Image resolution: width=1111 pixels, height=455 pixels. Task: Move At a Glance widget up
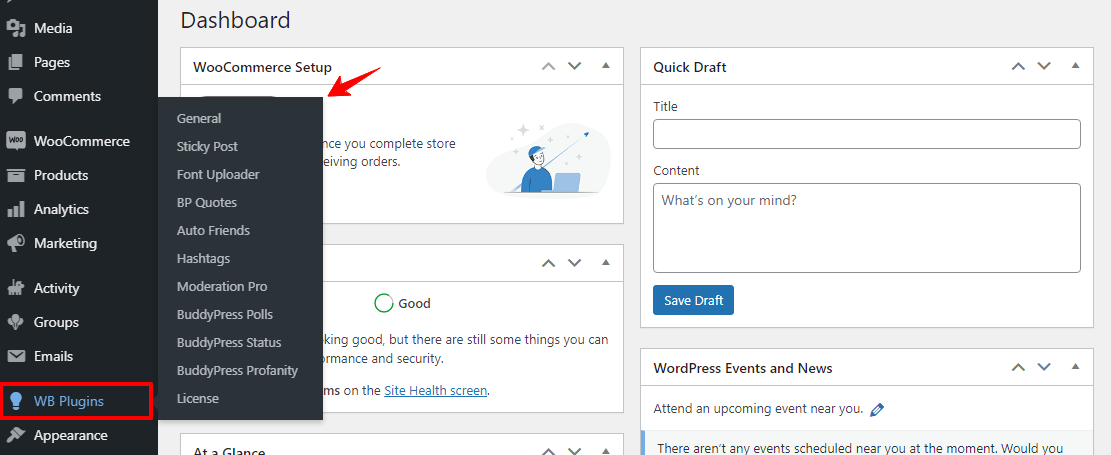coord(548,451)
